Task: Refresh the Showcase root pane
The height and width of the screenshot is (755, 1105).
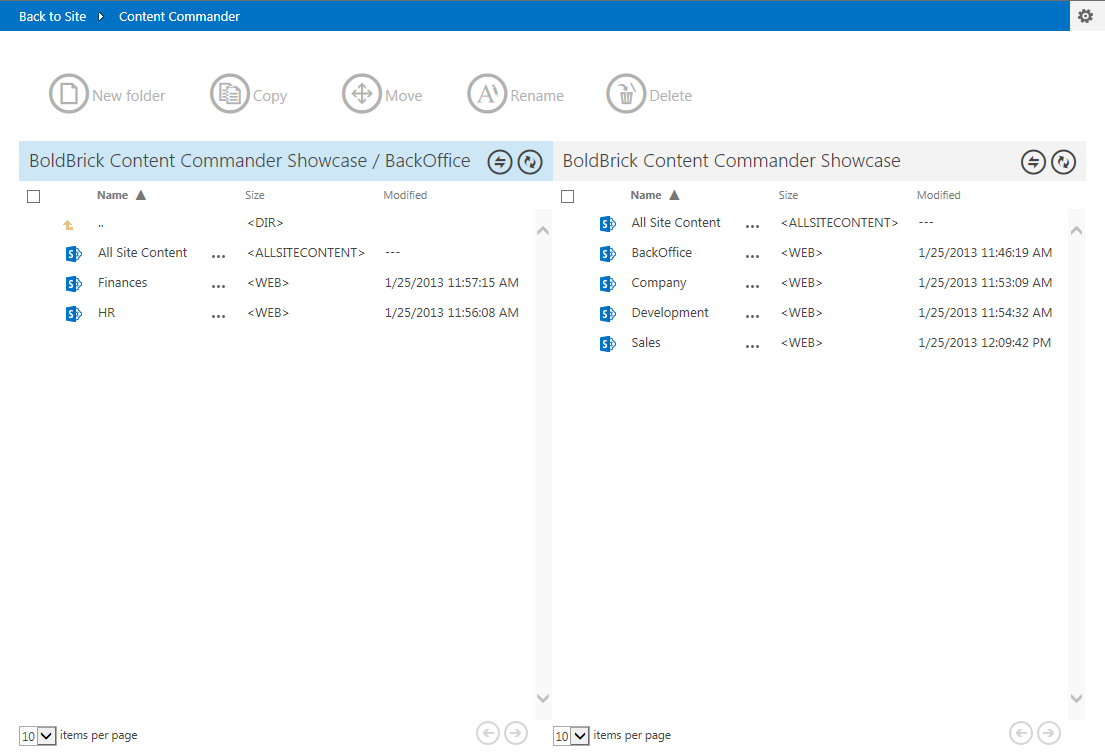Action: click(1063, 161)
